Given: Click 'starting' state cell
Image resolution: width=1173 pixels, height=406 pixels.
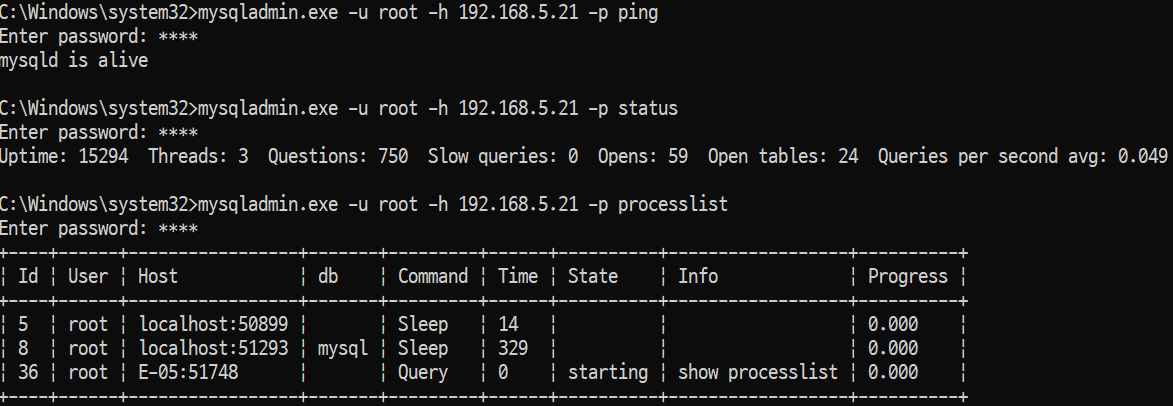Looking at the screenshot, I should point(607,372).
